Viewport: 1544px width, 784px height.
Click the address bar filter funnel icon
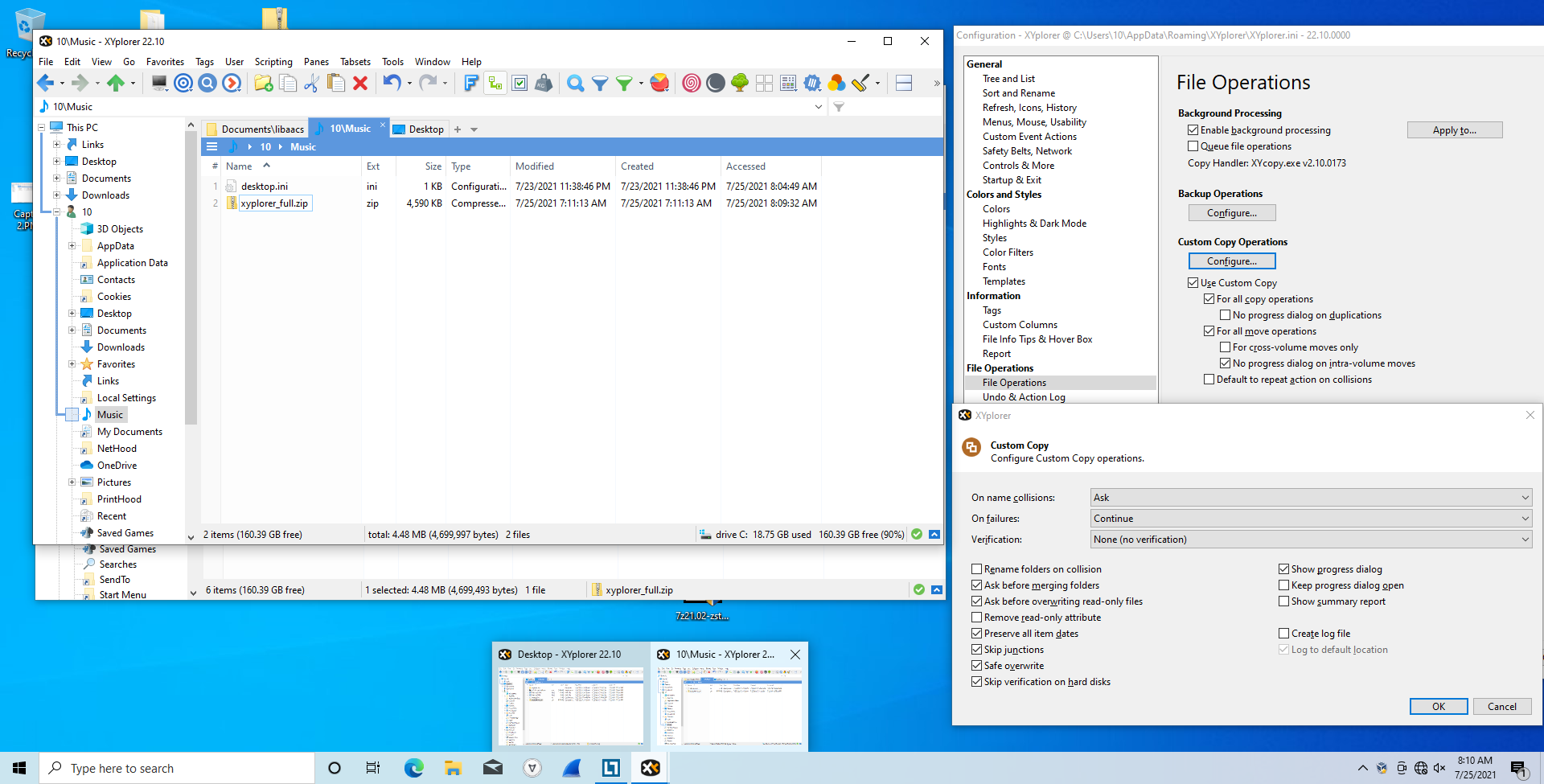click(x=839, y=107)
